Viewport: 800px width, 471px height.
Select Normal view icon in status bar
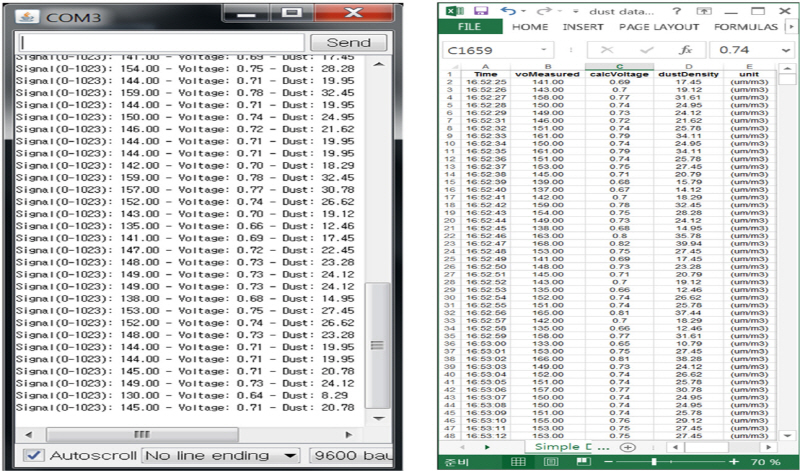tap(518, 462)
